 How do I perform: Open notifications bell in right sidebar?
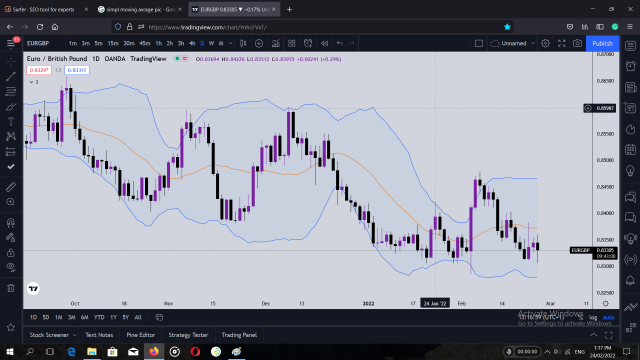631,280
